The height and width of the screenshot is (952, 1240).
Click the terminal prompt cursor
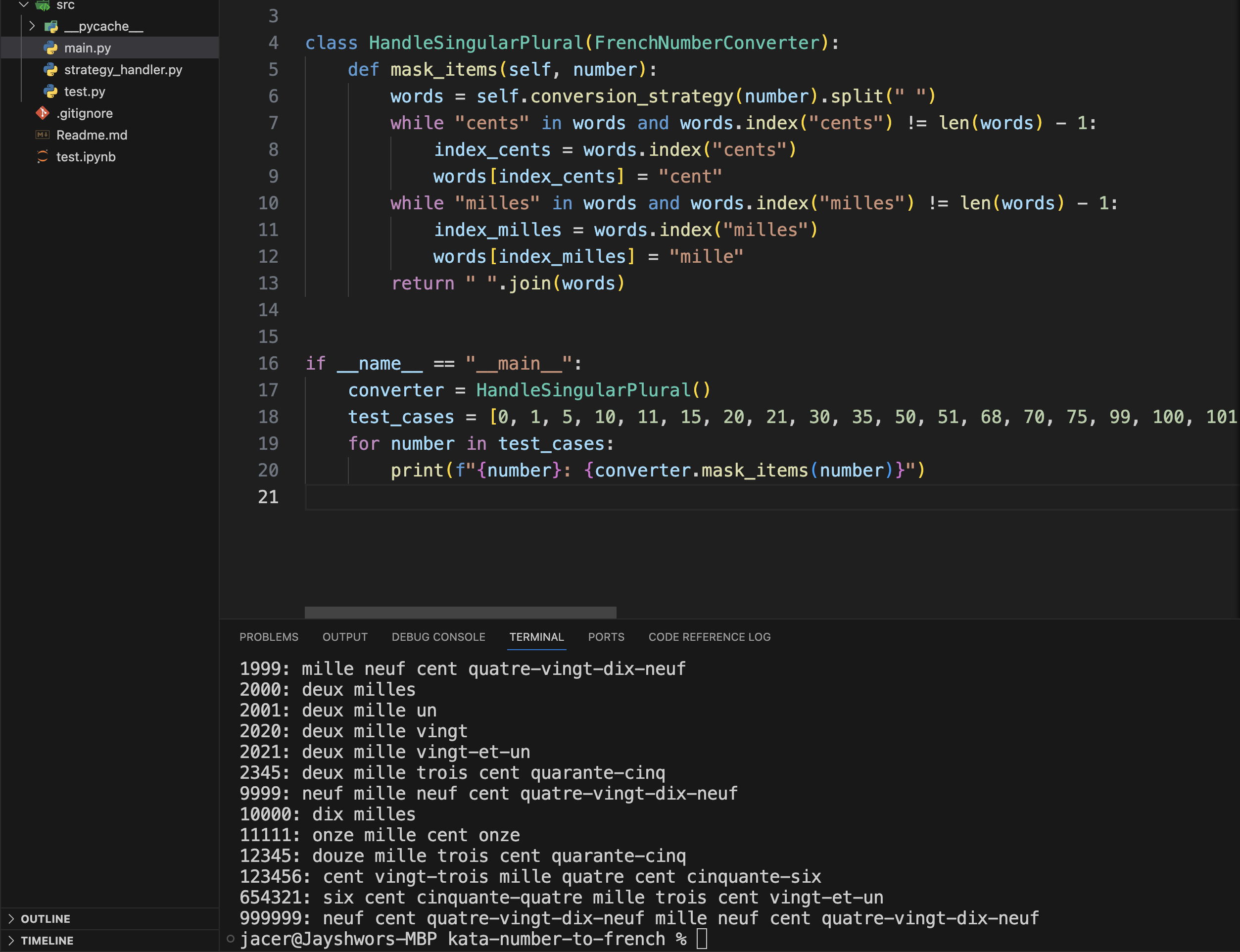[702, 939]
